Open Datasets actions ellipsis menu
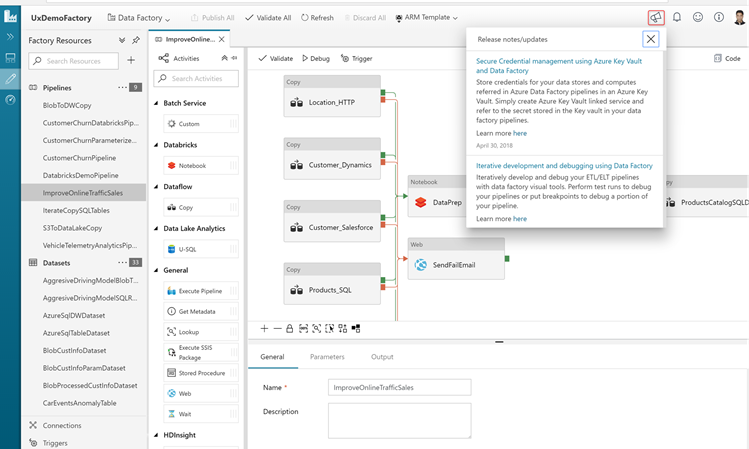This screenshot has height=449, width=749. pos(122,263)
